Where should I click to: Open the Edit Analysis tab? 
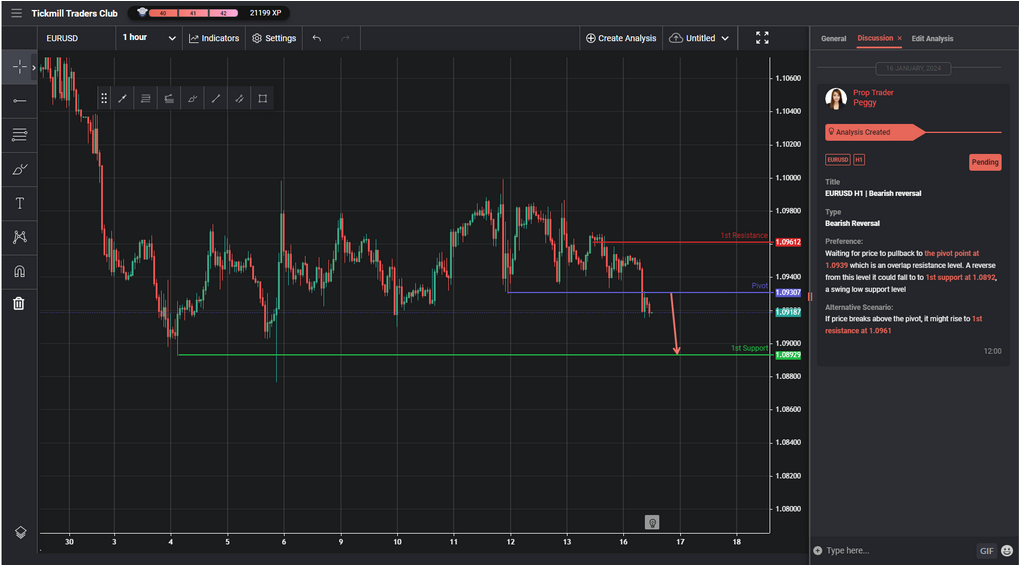pos(932,38)
